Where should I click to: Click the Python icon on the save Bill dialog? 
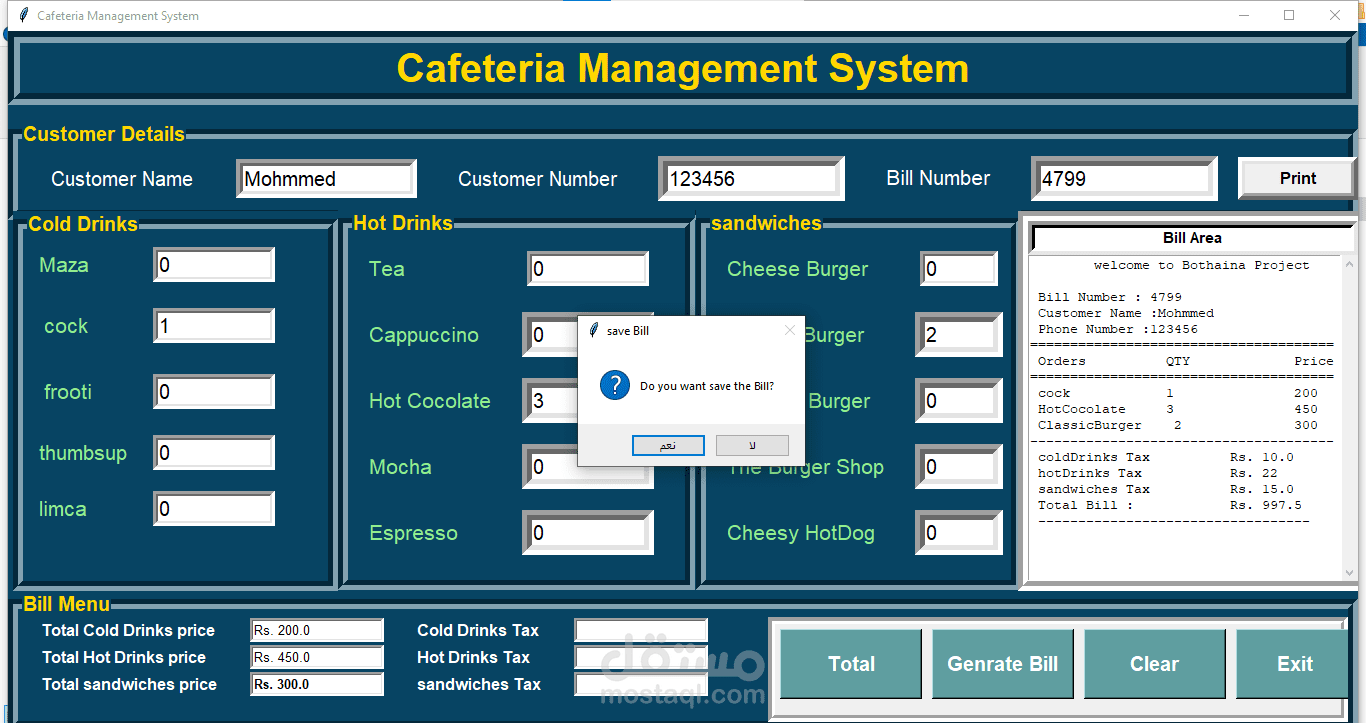click(x=596, y=330)
